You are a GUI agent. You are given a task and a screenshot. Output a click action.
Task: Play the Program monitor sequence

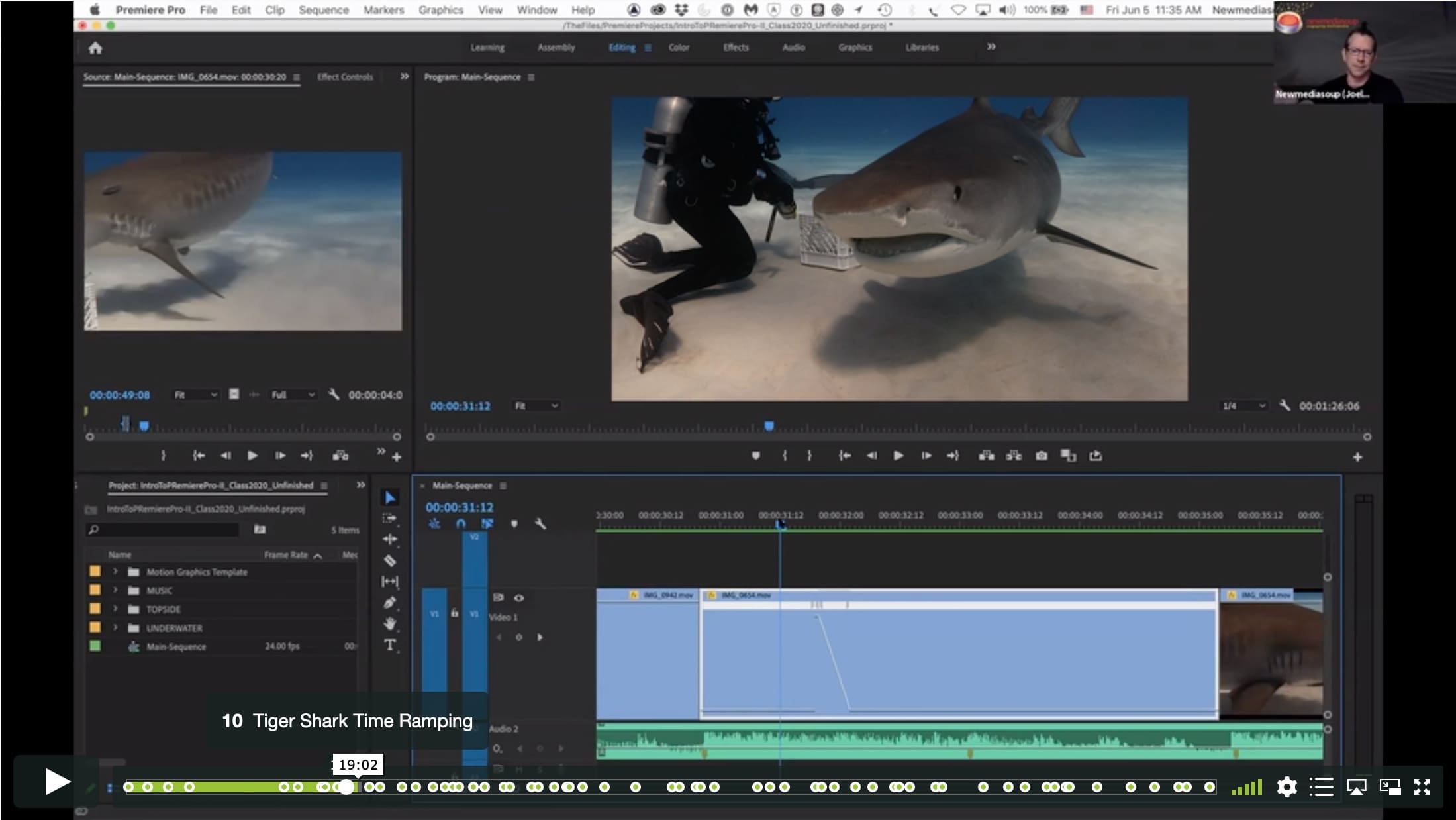(898, 456)
